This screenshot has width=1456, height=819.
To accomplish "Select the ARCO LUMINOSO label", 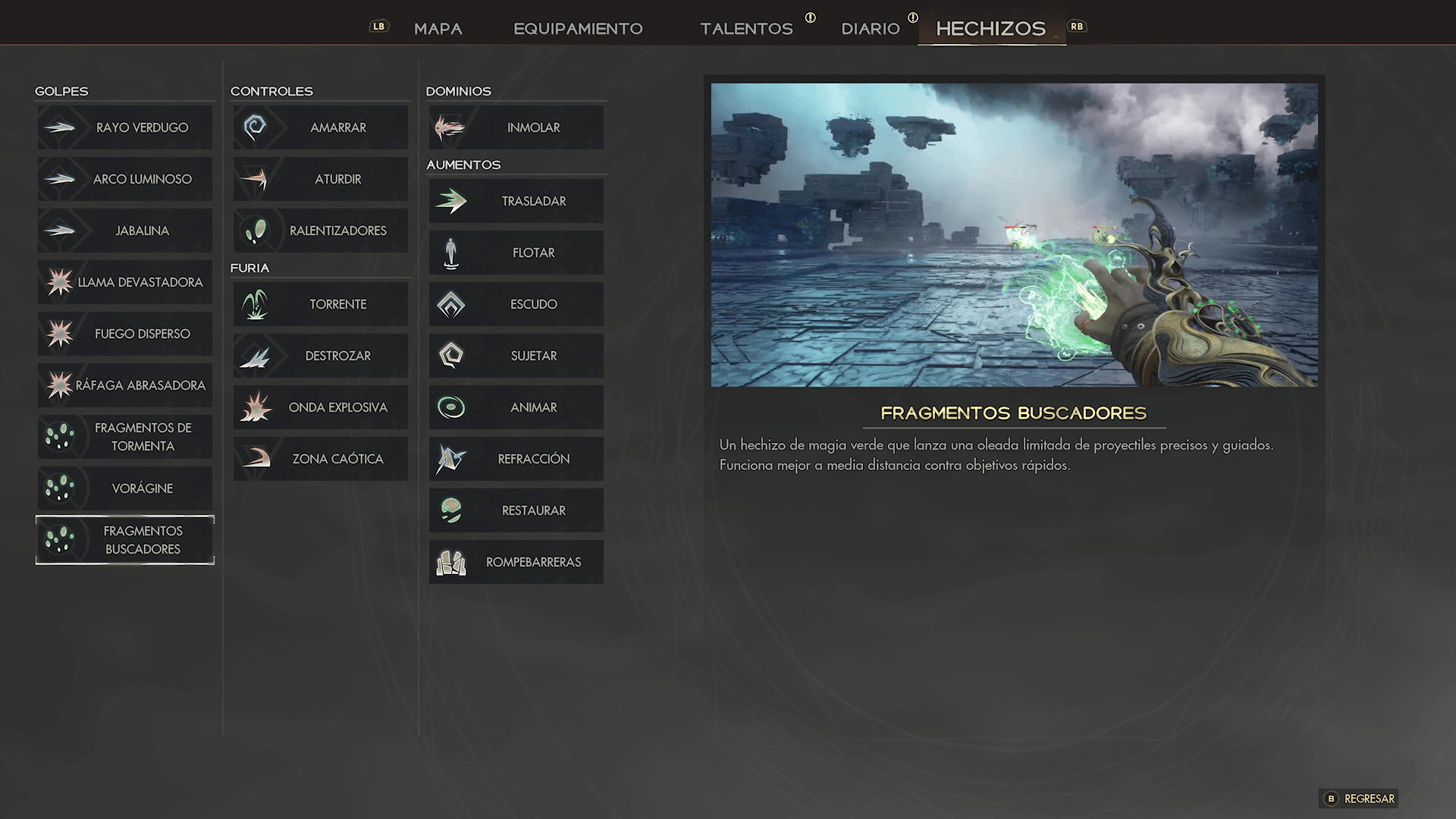I will pyautogui.click(x=142, y=179).
